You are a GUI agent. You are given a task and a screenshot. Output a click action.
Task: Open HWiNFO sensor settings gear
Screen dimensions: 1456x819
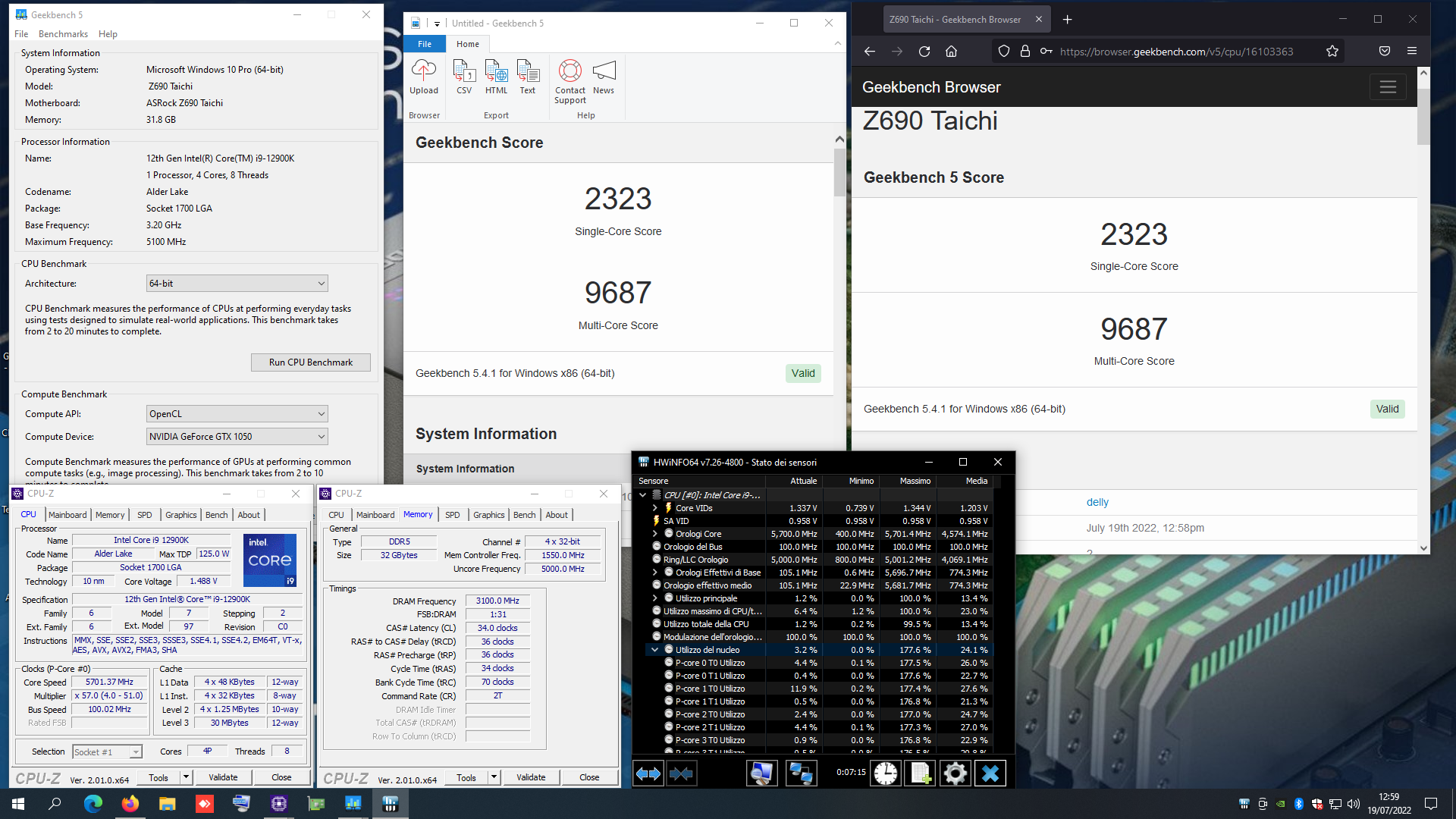955,773
